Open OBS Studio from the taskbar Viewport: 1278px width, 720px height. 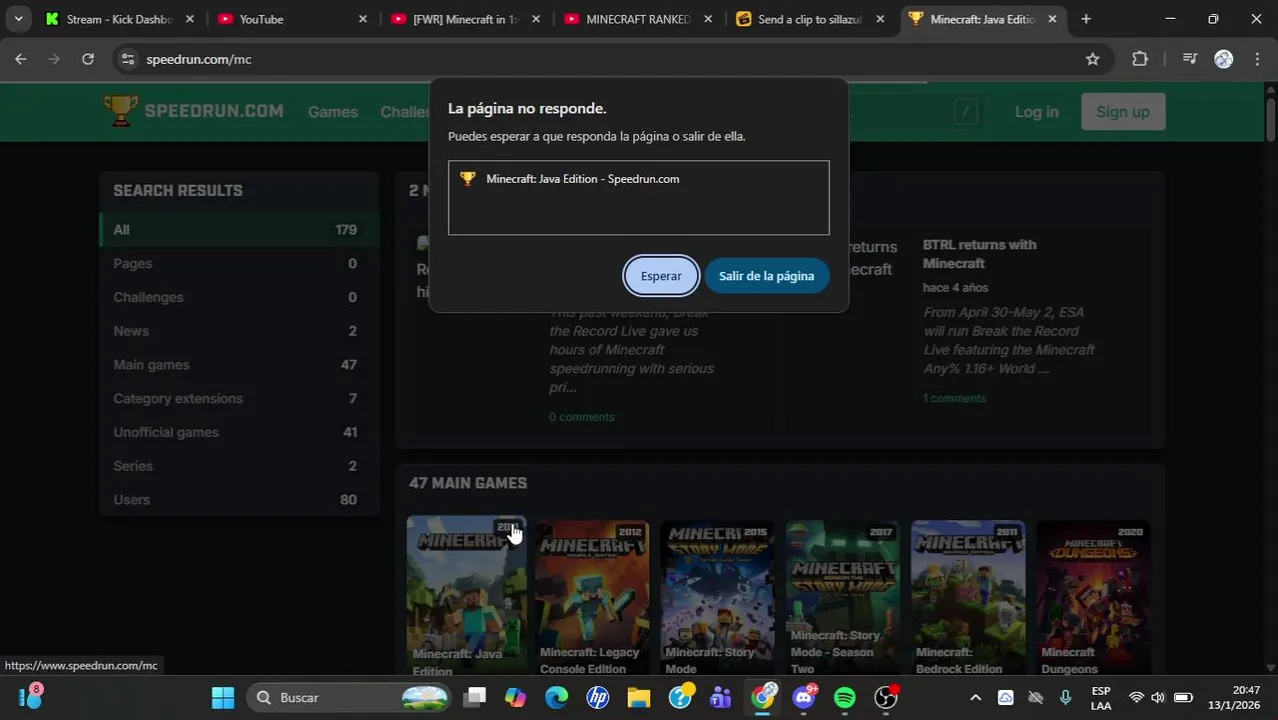[x=886, y=697]
